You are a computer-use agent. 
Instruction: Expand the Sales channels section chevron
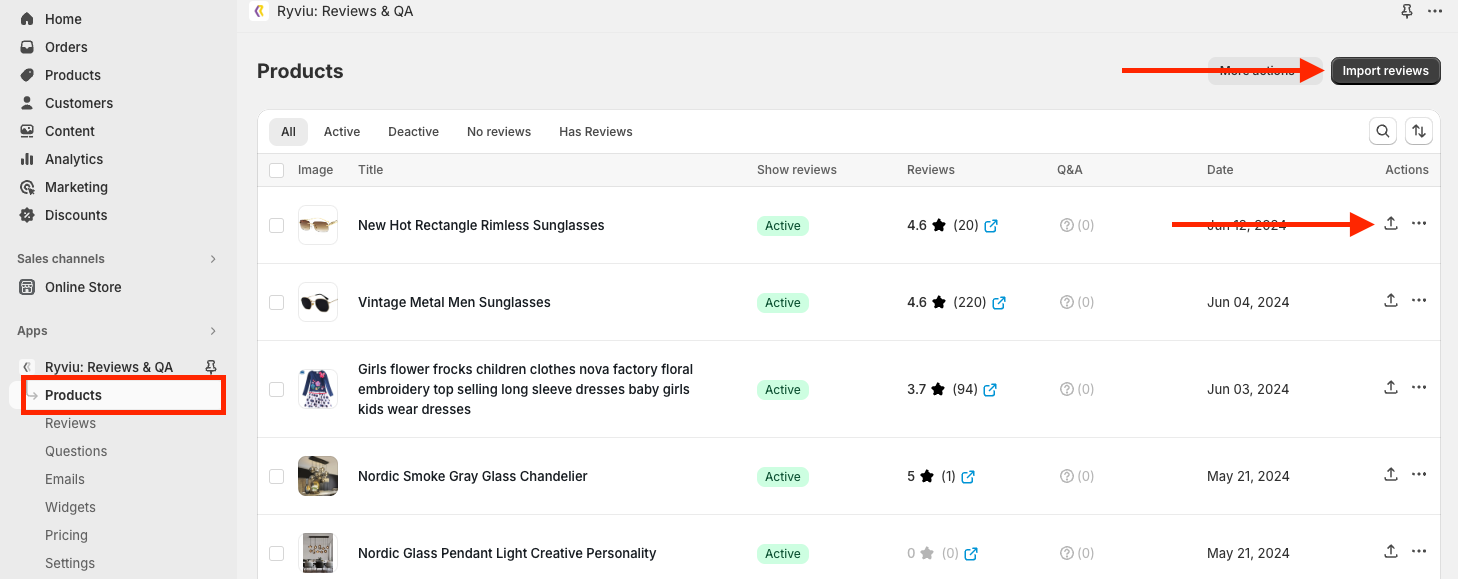pyautogui.click(x=212, y=259)
